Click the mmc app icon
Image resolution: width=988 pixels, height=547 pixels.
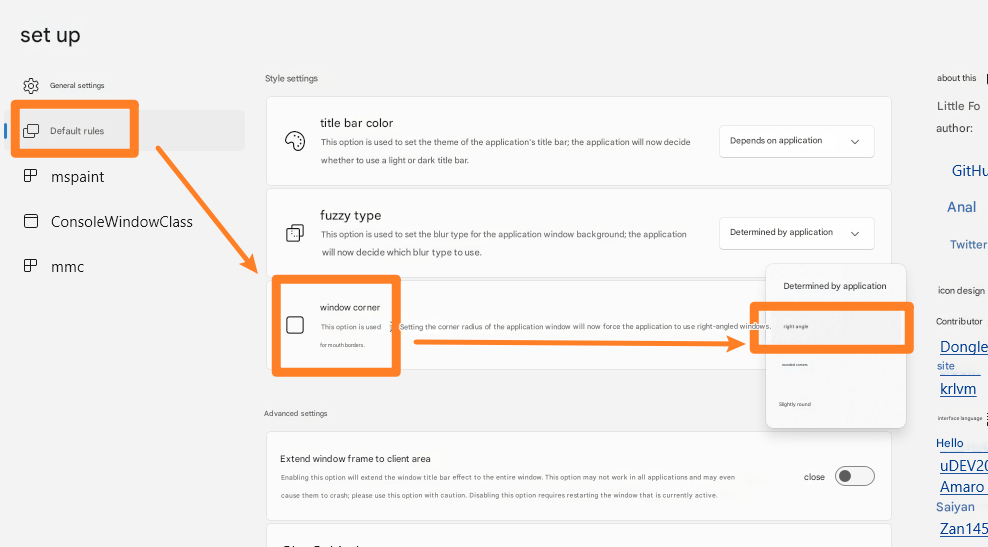click(x=30, y=266)
